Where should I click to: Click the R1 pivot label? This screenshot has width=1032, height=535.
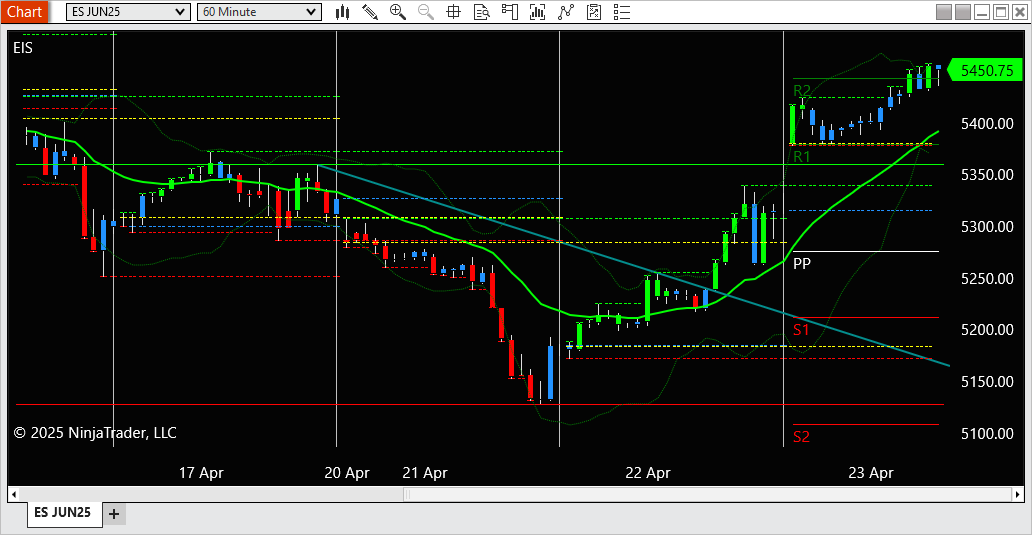coord(802,157)
